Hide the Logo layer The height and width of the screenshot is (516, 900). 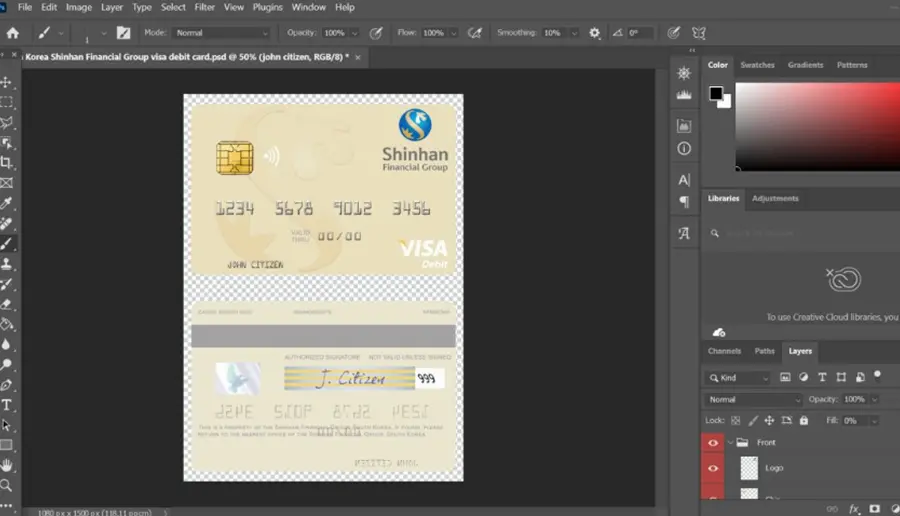713,468
